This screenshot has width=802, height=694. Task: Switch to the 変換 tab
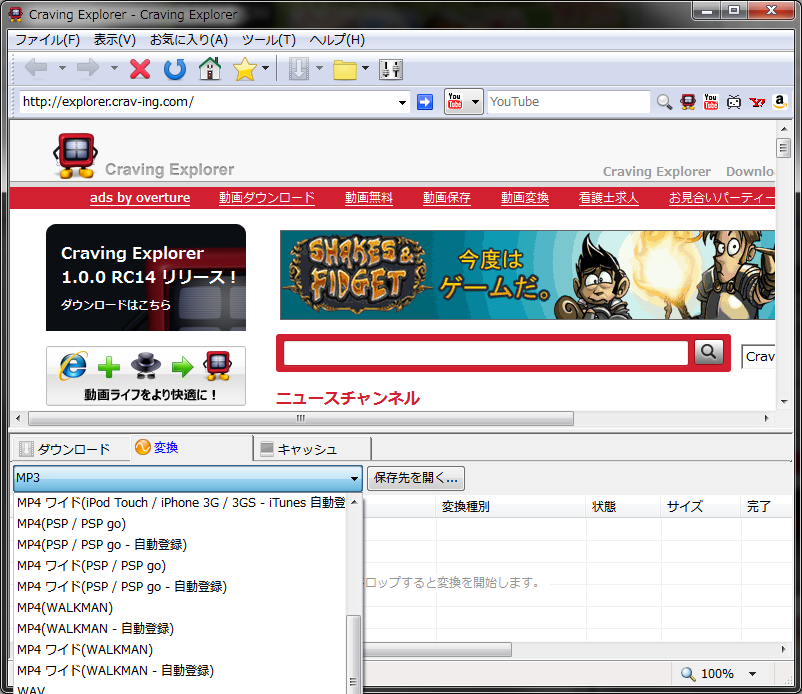coord(191,447)
